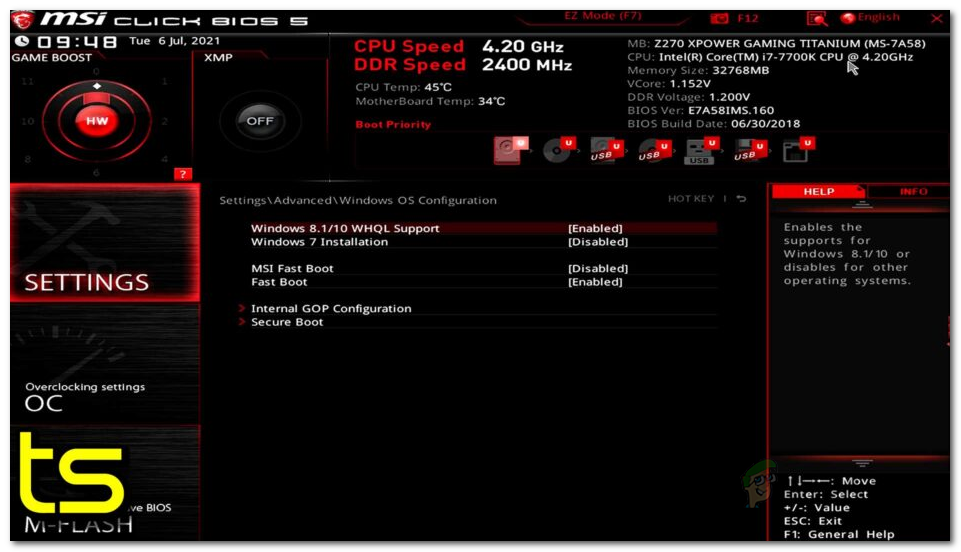Select the USB hard disk boot priority icon
961x552 pixels.
(606, 151)
